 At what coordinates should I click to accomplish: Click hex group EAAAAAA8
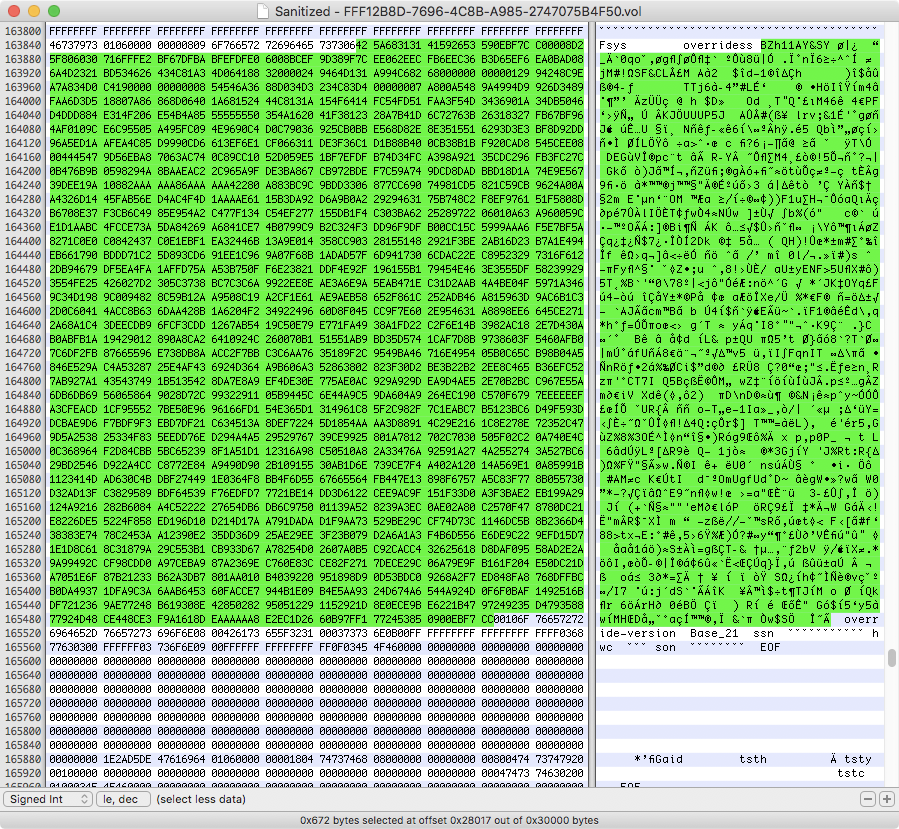pos(235,619)
